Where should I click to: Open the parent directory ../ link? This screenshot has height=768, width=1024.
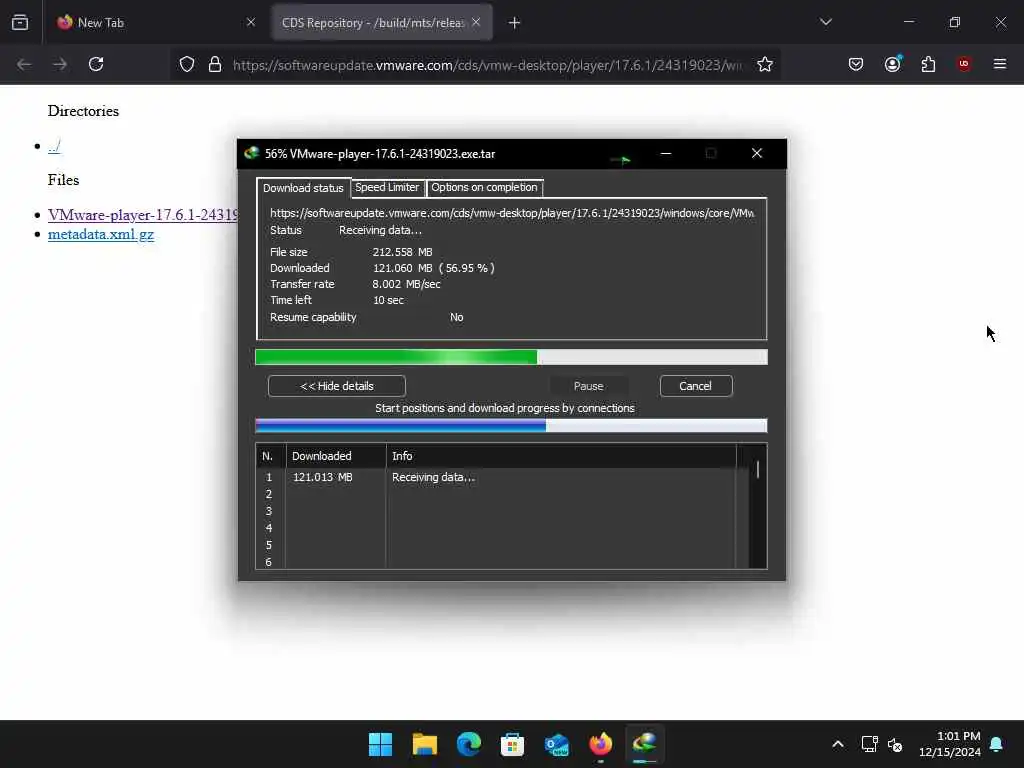[54, 146]
